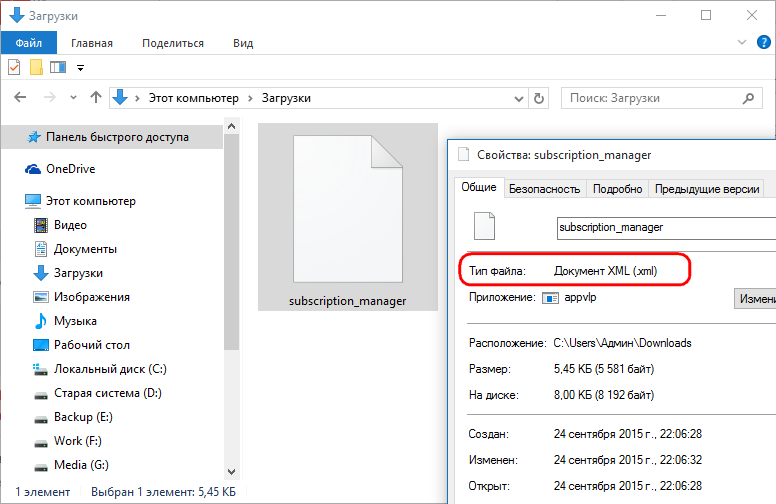Click the new folder icon in quick access toolbar
Screen dimensions: 776x504
(x=36, y=67)
